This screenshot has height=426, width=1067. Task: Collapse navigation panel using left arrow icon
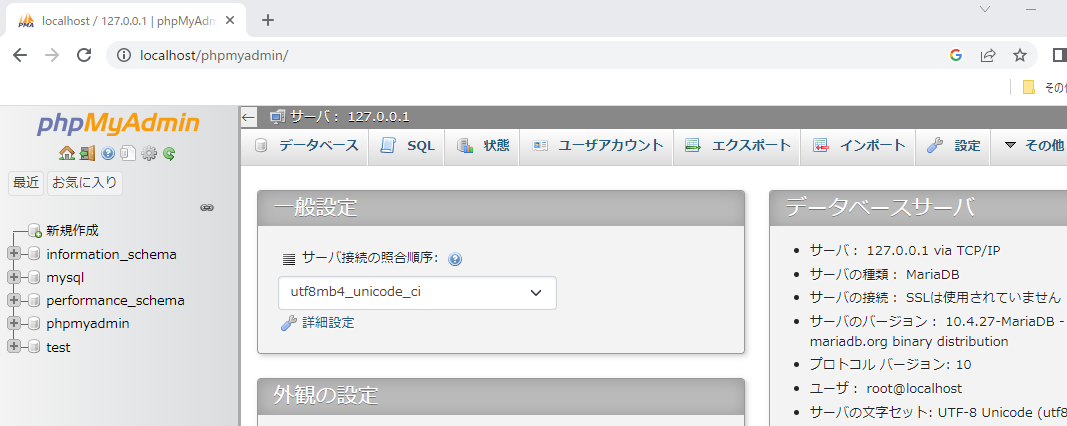point(248,117)
